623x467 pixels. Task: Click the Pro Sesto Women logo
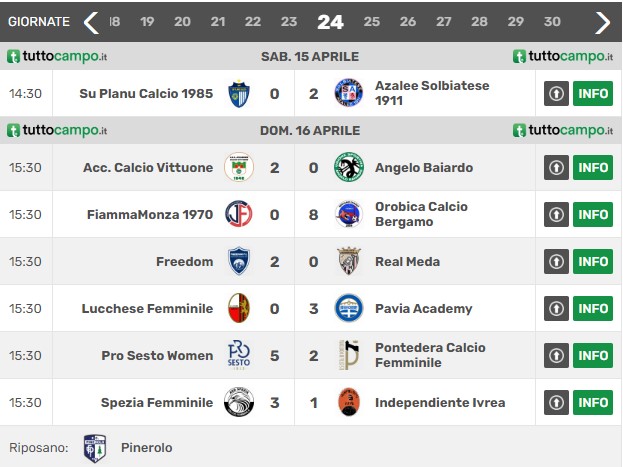pyautogui.click(x=239, y=355)
